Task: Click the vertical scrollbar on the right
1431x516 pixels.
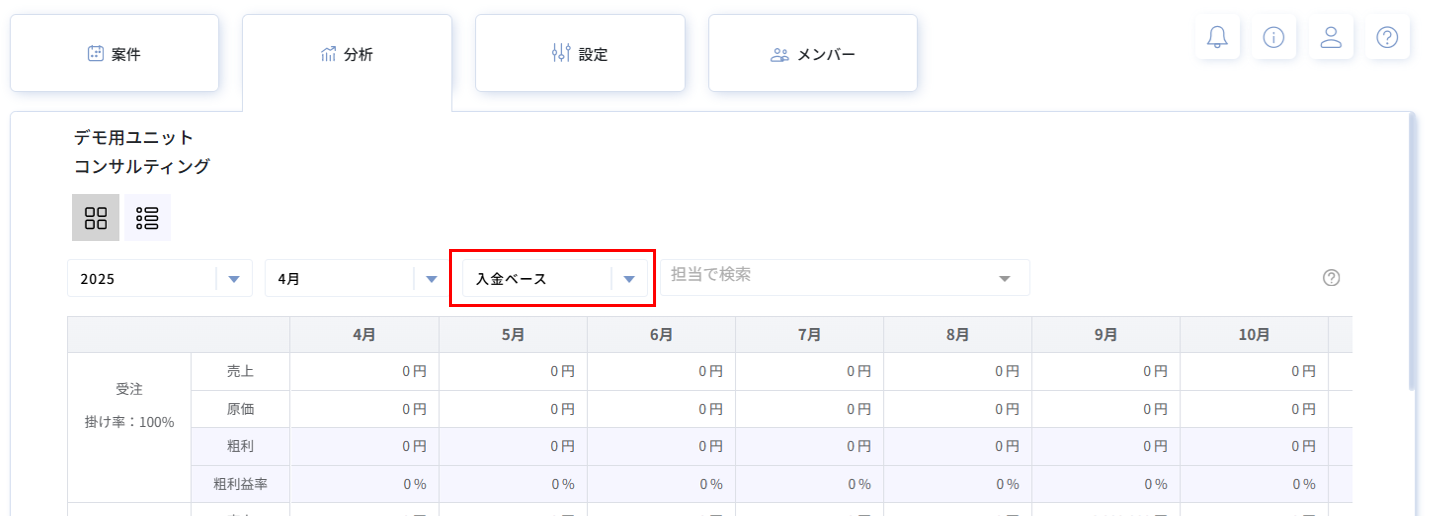Action: click(1411, 250)
